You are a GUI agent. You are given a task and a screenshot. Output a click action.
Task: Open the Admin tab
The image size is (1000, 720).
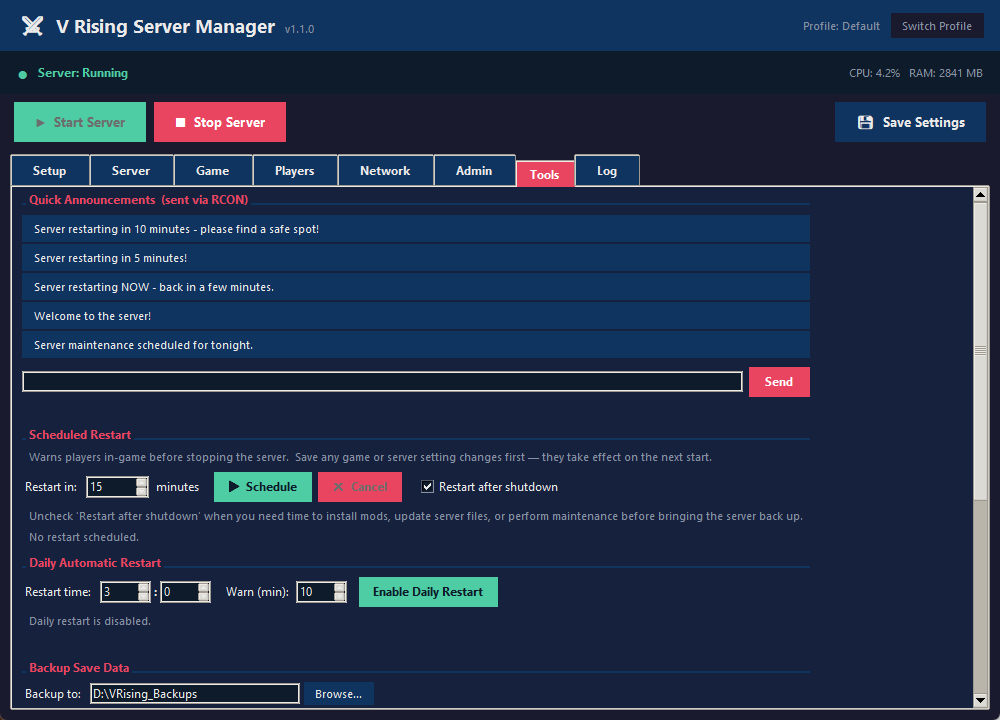pyautogui.click(x=474, y=171)
